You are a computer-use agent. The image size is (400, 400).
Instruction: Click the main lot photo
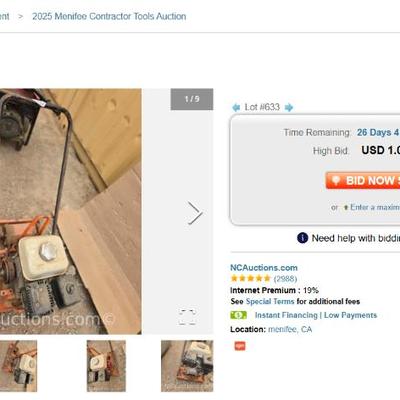click(x=71, y=211)
